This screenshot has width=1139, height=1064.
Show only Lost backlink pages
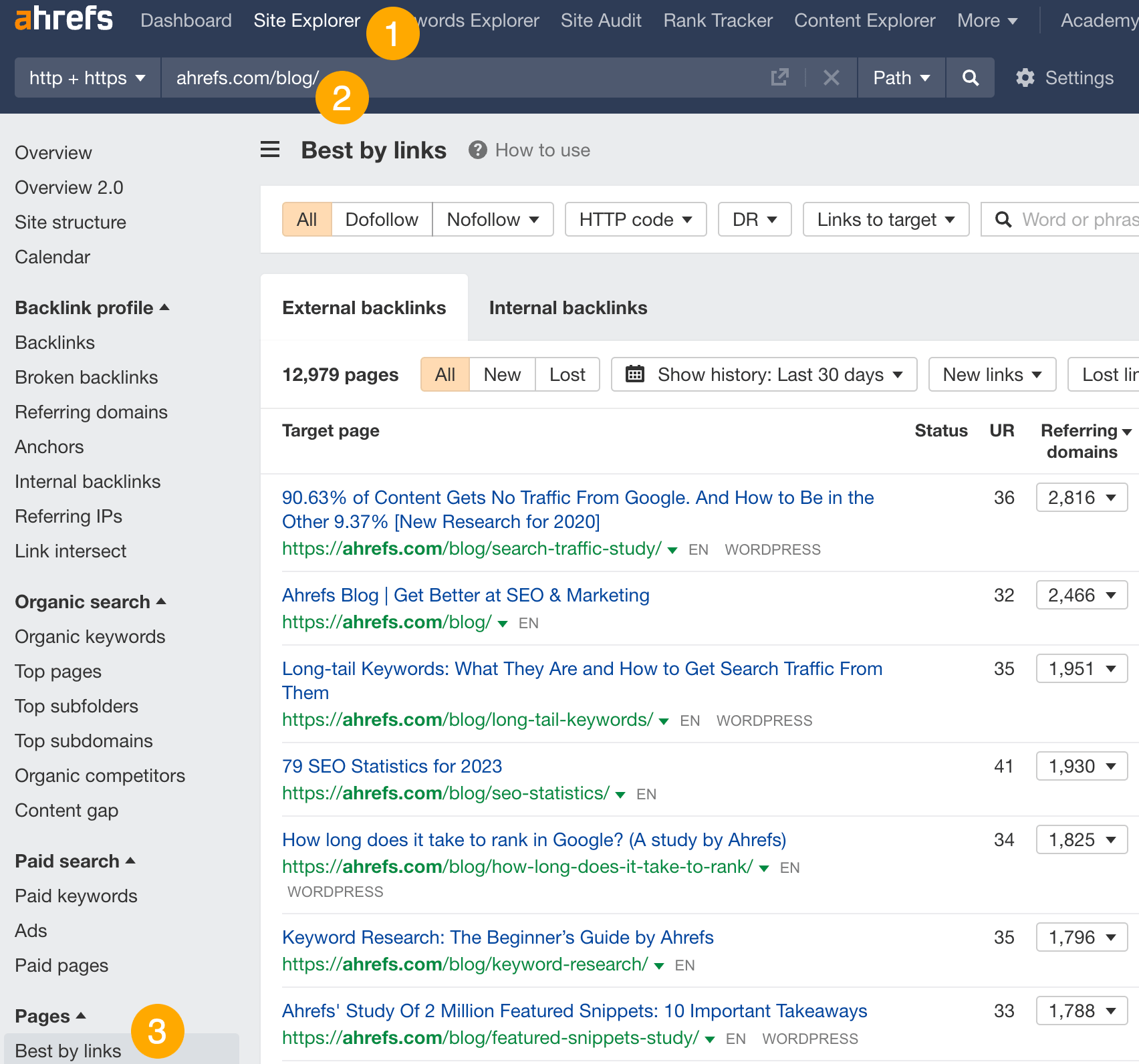[x=567, y=374]
